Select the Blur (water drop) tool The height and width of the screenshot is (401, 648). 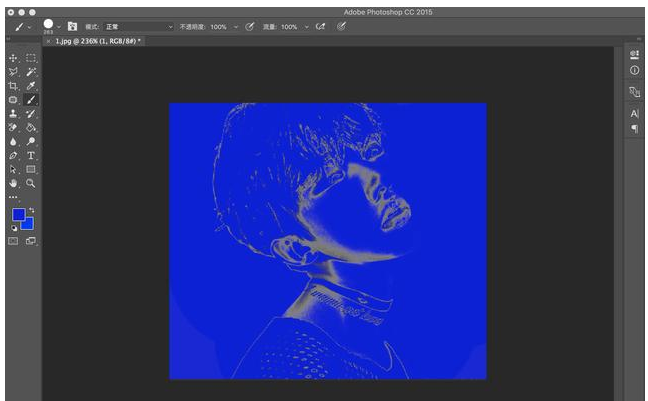13,142
